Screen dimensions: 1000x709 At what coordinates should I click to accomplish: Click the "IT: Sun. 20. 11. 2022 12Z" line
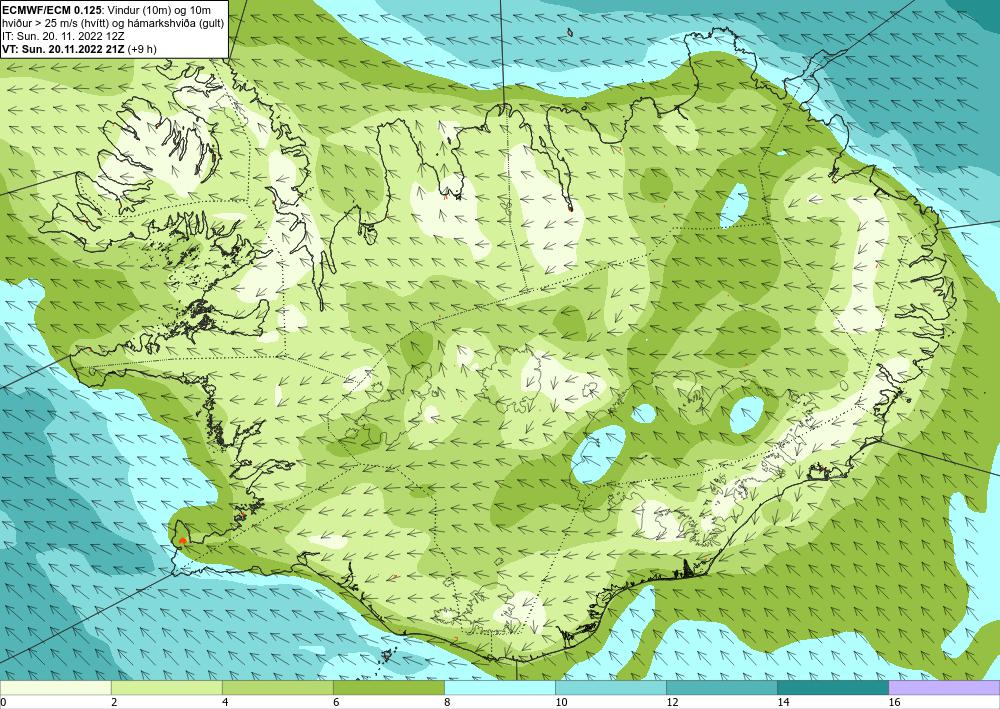(62, 36)
